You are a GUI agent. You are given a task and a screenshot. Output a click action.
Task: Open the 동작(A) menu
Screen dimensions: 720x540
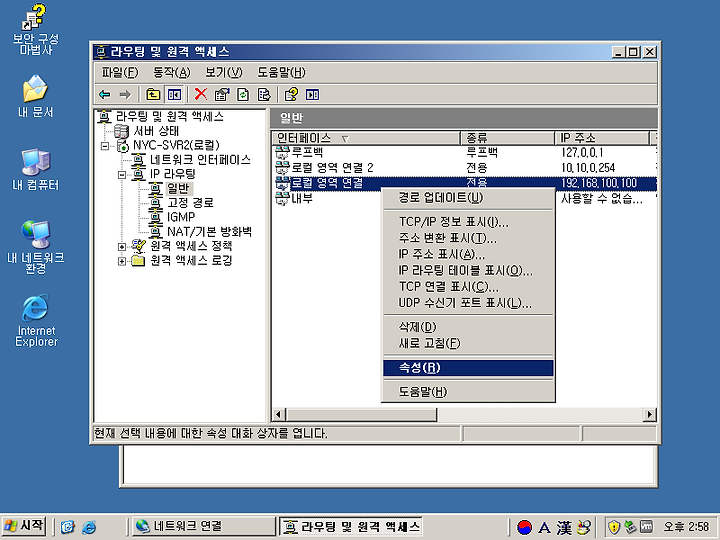[172, 73]
